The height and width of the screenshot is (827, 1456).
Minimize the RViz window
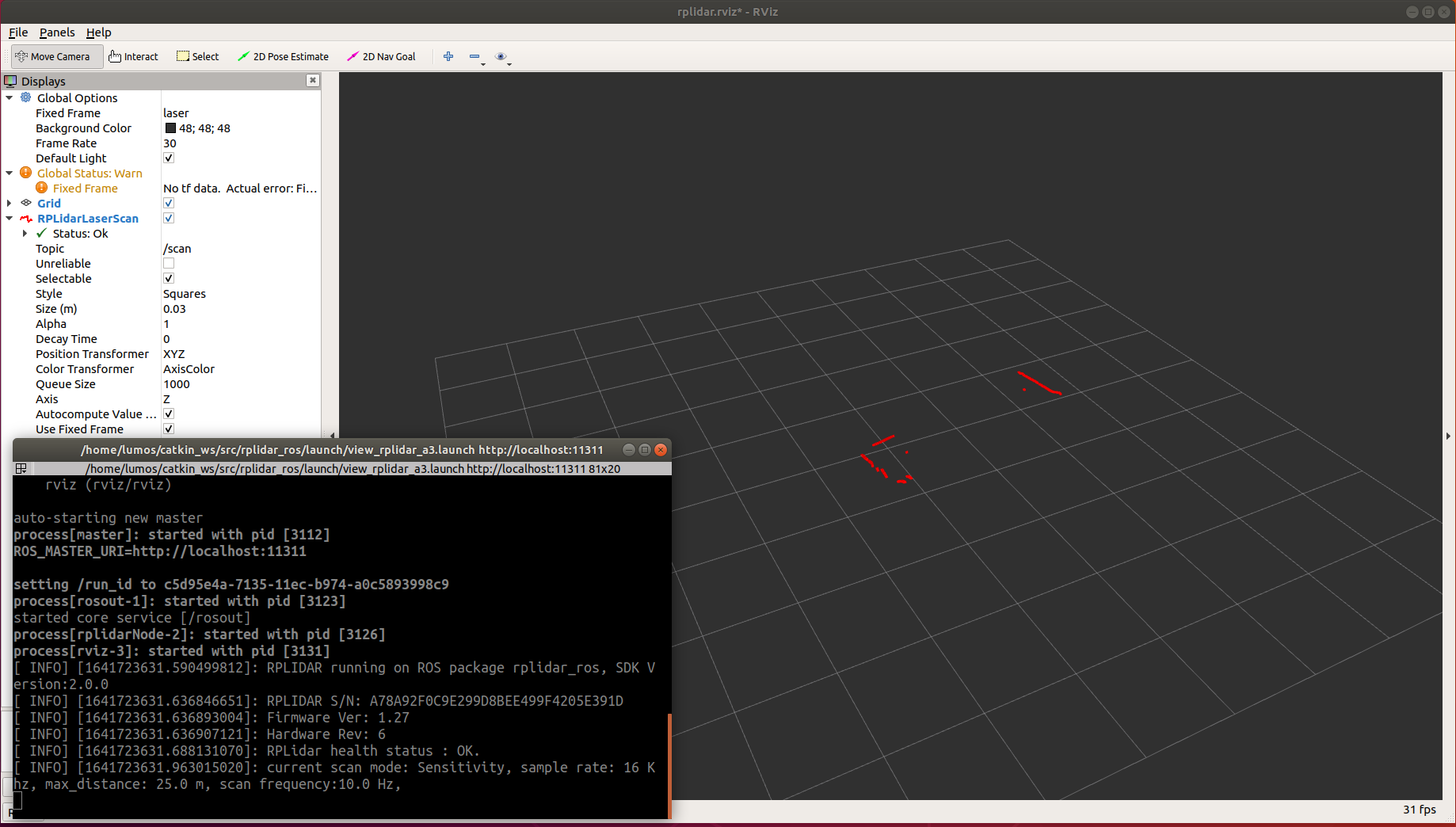[1412, 12]
